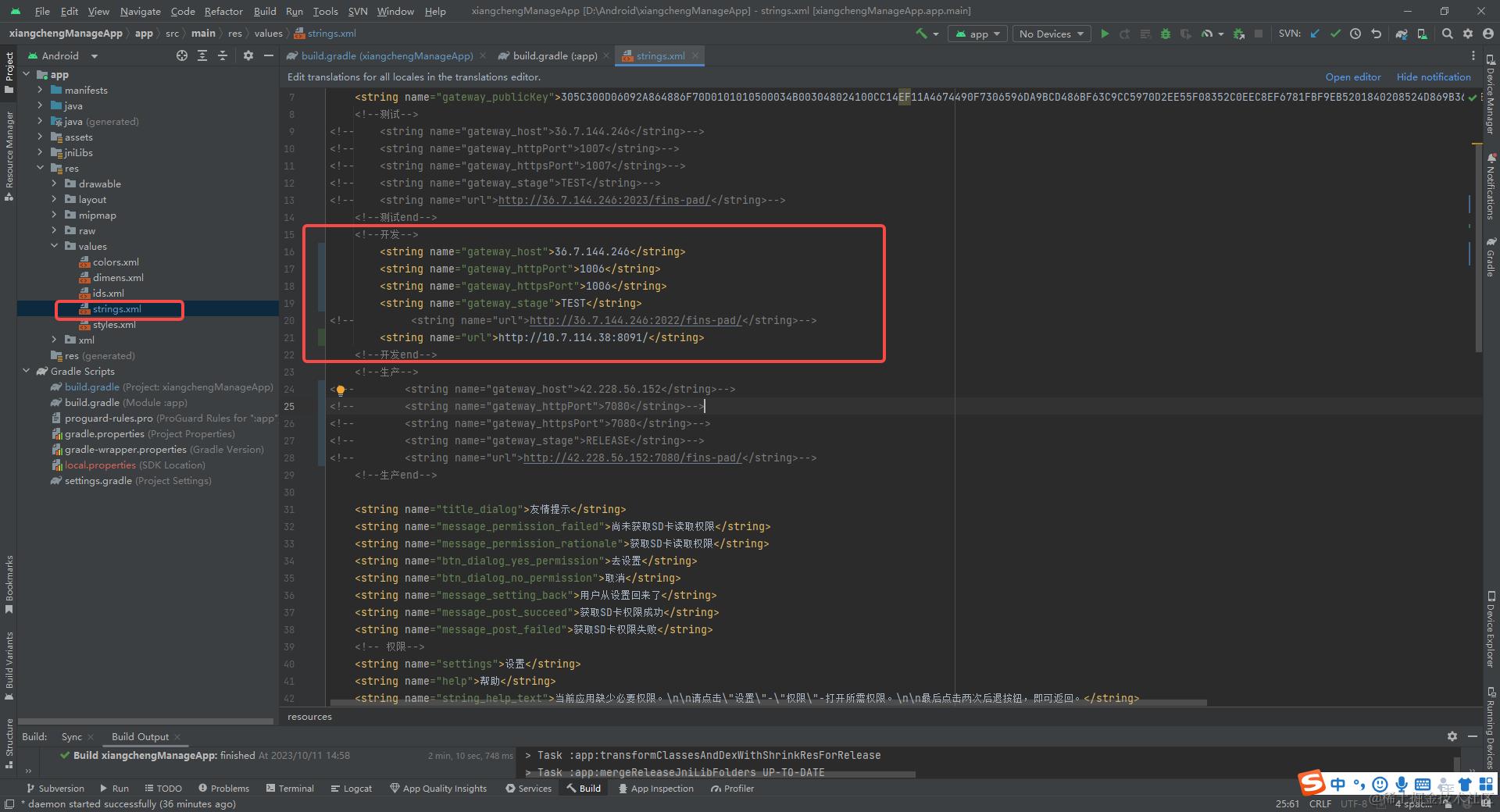Viewport: 1500px width, 812px height.
Task: Run the app with the green play icon
Action: [x=1105, y=34]
